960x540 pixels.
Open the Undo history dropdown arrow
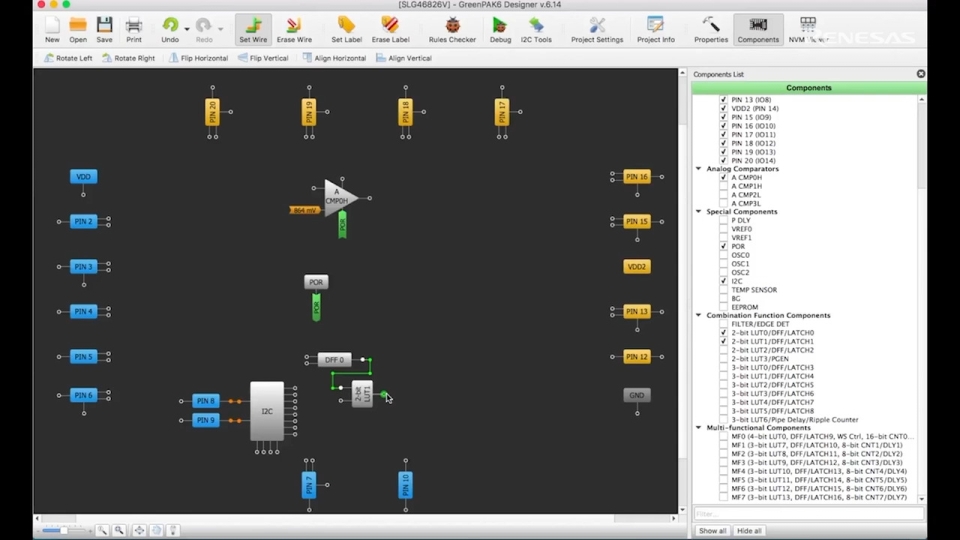pyautogui.click(x=187, y=29)
